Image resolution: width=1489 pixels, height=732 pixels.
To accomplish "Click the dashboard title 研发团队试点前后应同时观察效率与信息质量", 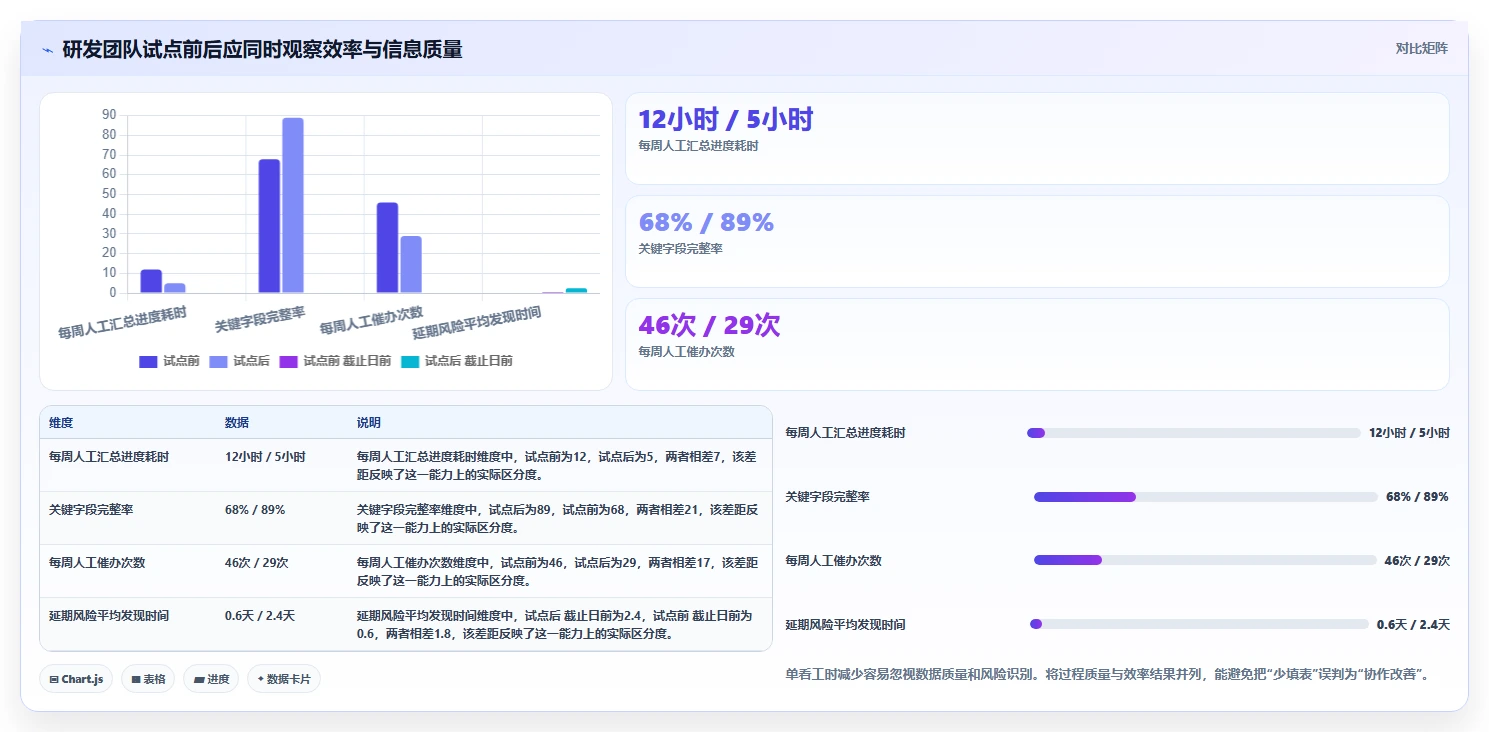I will [262, 50].
